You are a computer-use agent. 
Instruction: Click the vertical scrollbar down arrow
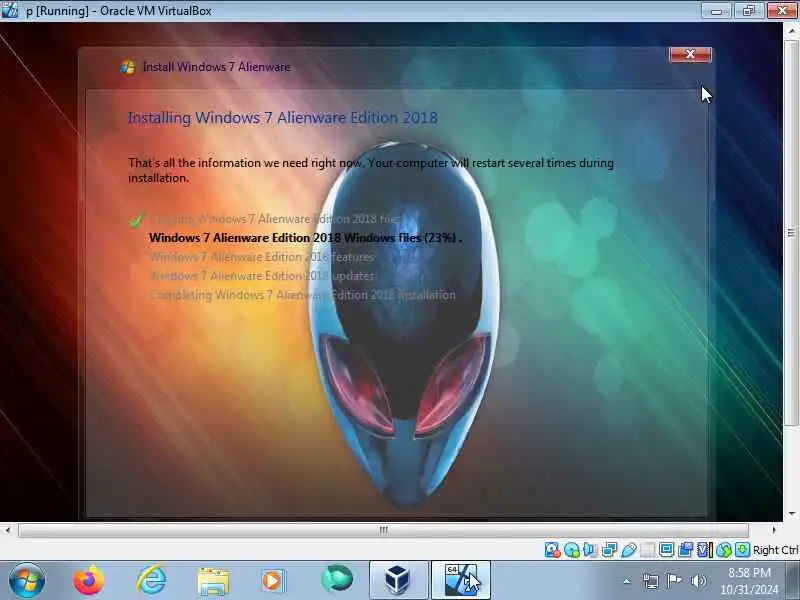click(791, 513)
